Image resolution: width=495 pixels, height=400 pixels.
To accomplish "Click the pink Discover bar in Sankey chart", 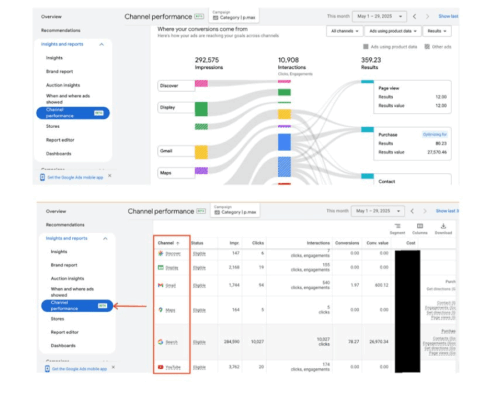I will pyautogui.click(x=201, y=83).
